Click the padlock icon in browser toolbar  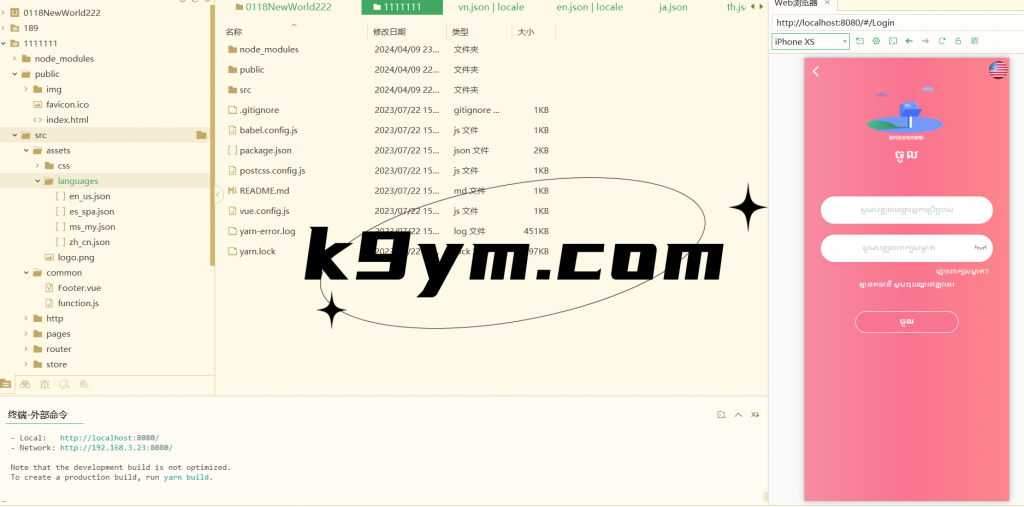pyautogui.click(x=958, y=41)
